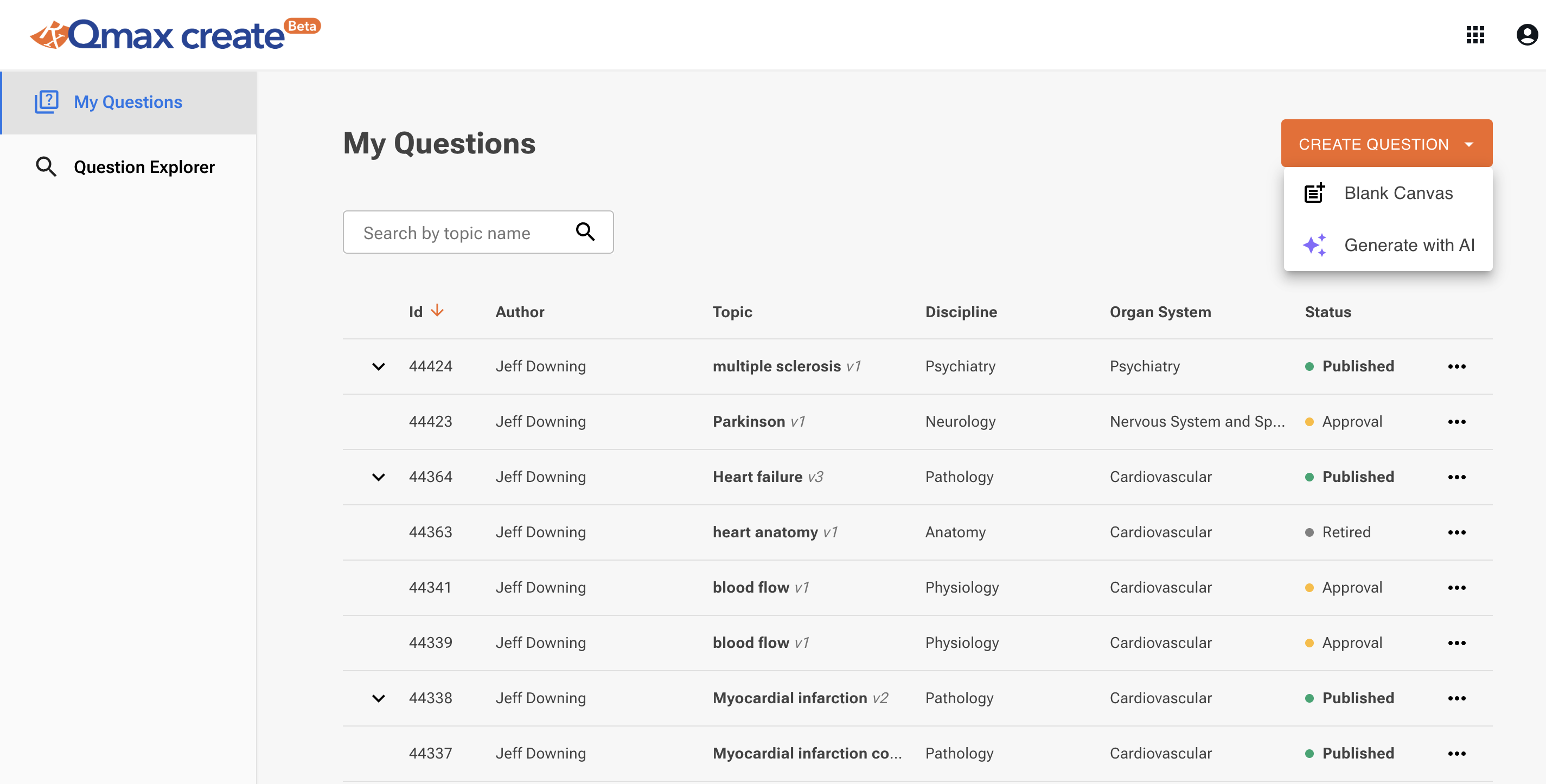Expand the Myocardial infarction v2 row

coord(378,698)
